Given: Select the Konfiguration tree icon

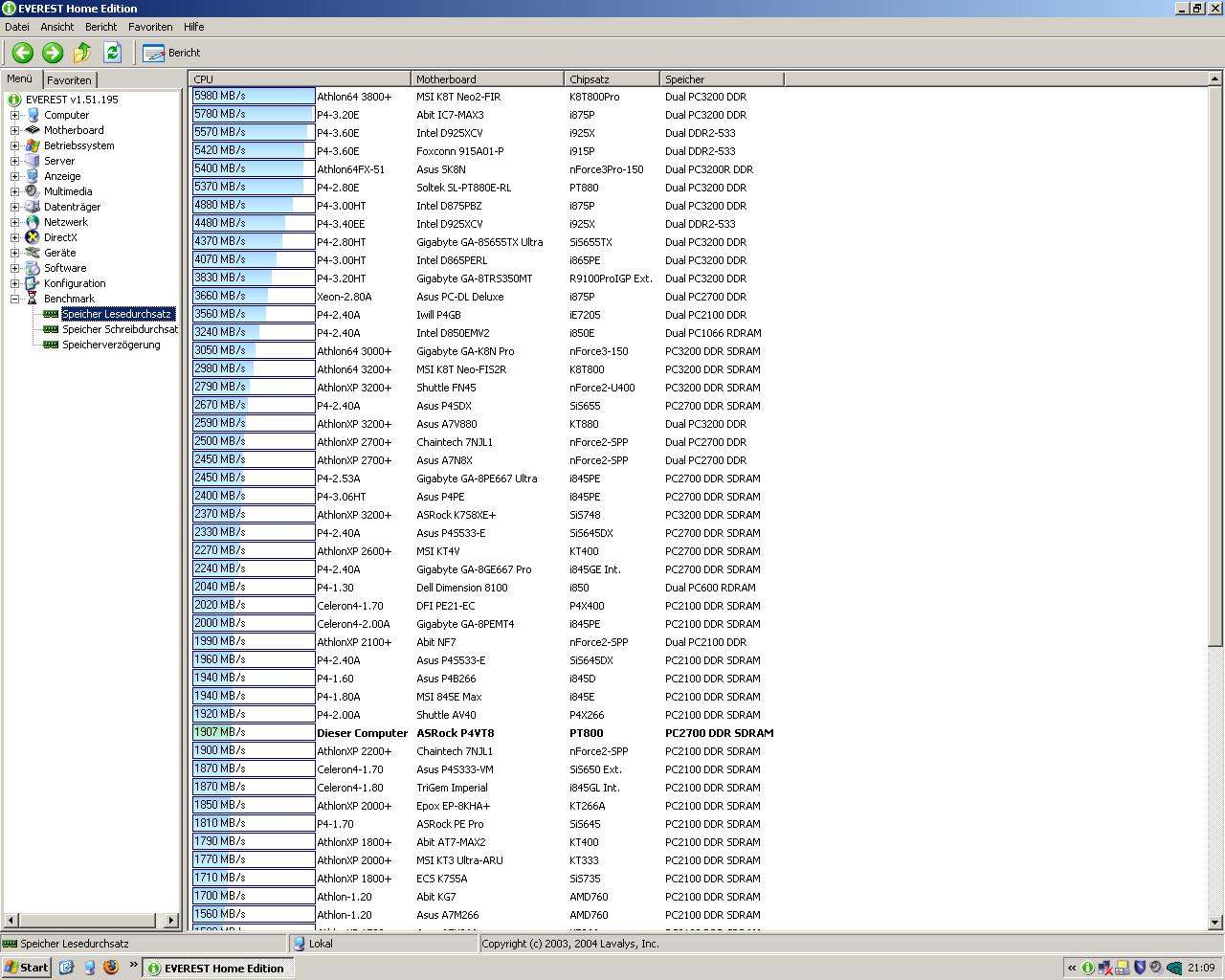Looking at the screenshot, I should [x=33, y=283].
